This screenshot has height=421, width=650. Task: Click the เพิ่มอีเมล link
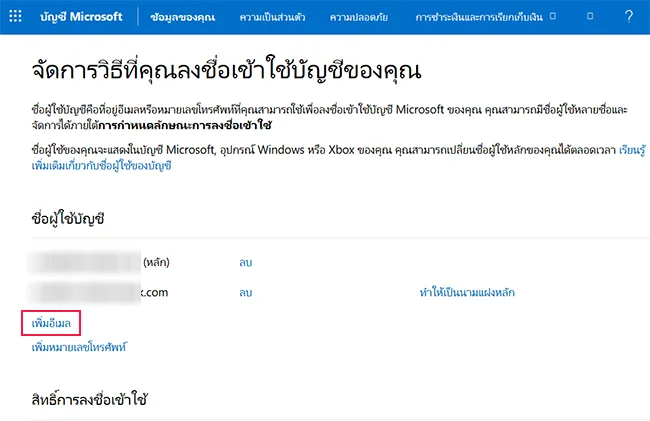click(51, 323)
